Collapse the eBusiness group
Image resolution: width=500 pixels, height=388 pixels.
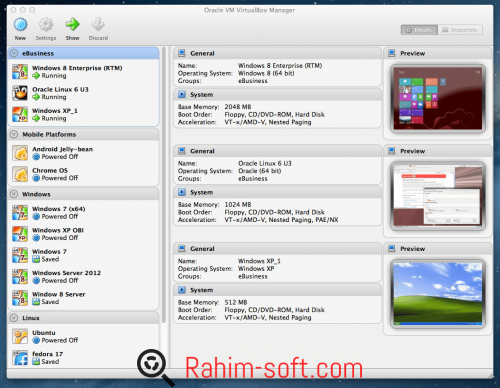[14, 53]
